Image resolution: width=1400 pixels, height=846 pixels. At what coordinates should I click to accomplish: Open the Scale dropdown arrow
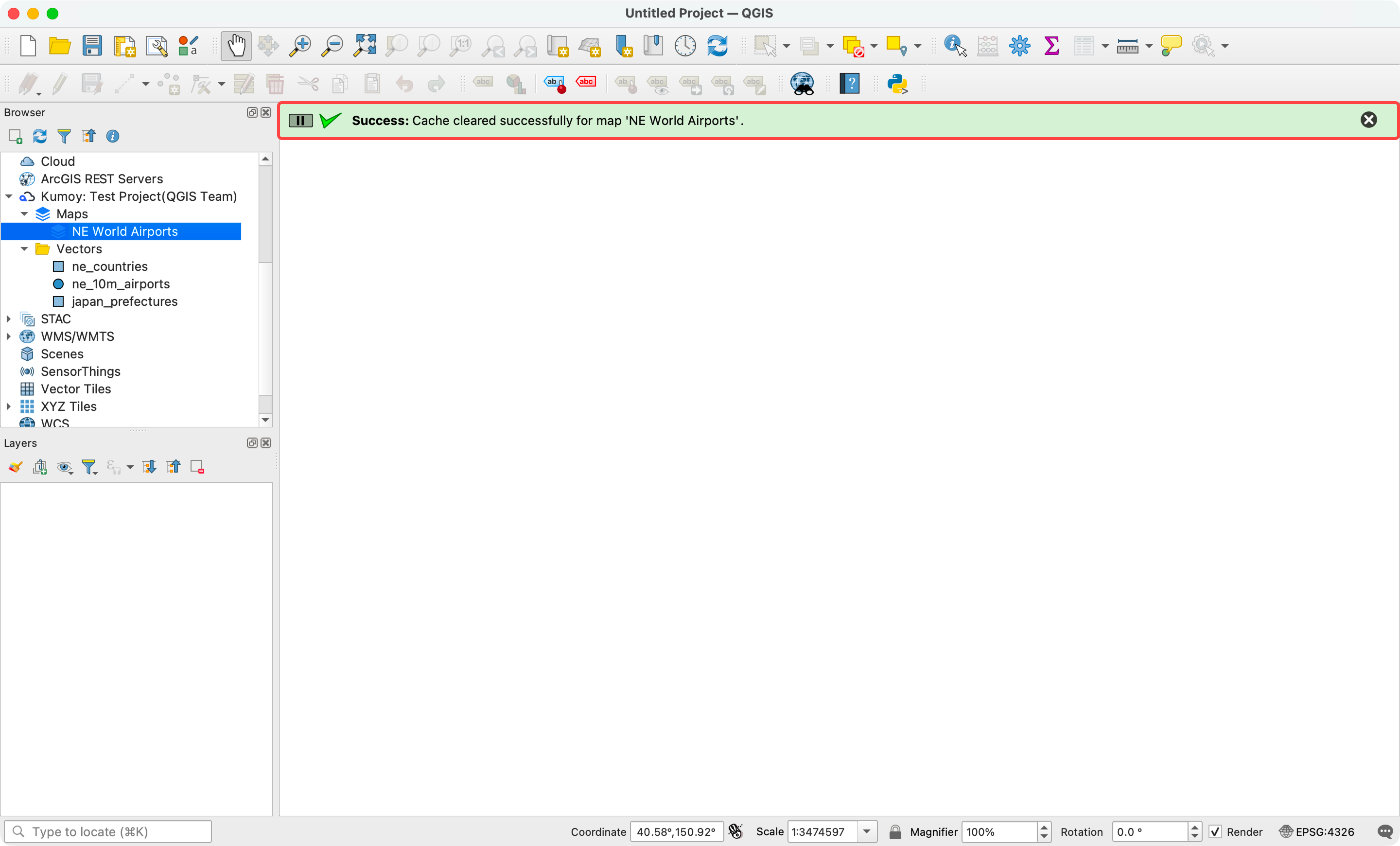click(x=866, y=832)
